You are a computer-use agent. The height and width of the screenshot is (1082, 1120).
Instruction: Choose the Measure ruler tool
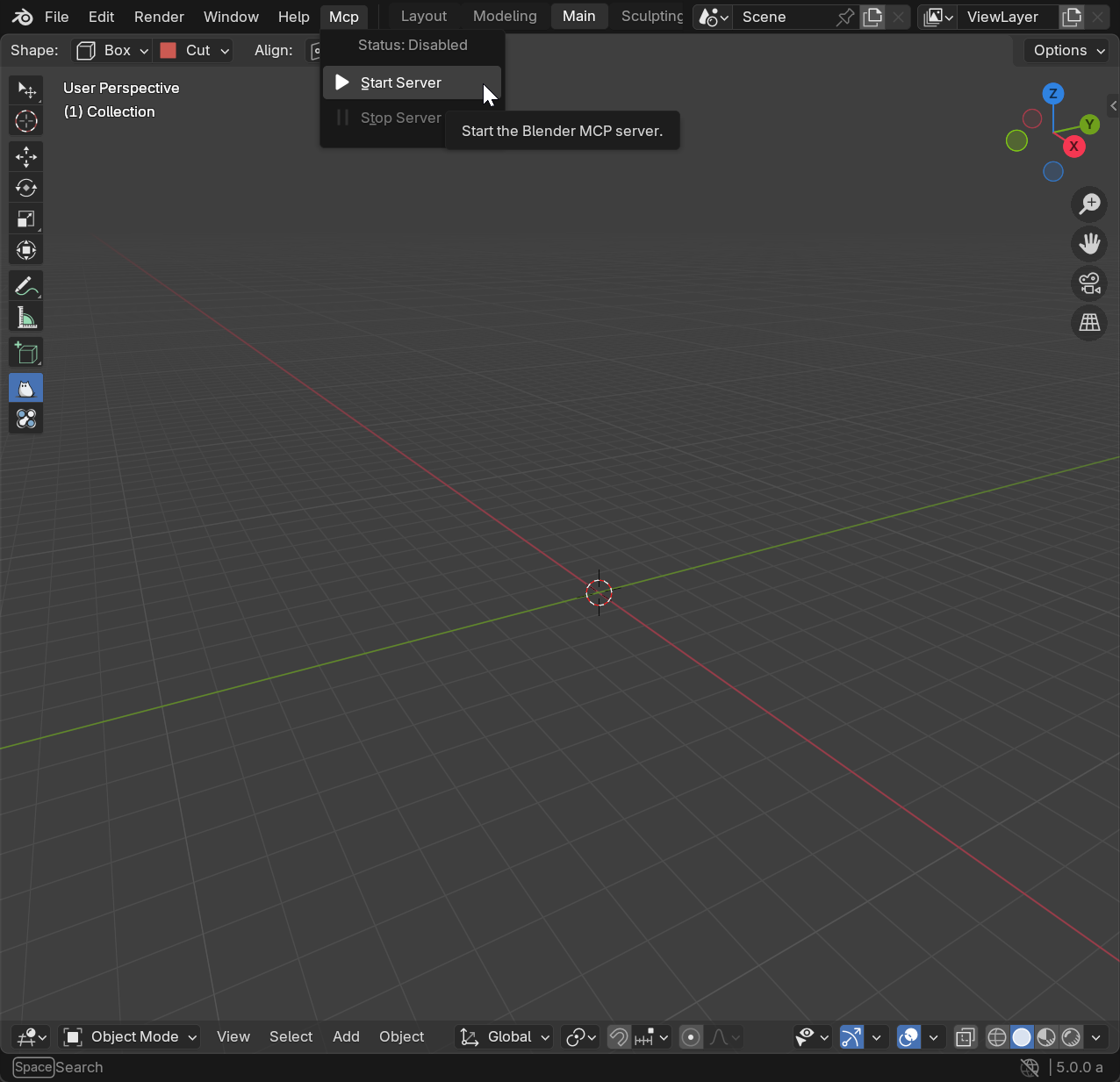[26, 318]
